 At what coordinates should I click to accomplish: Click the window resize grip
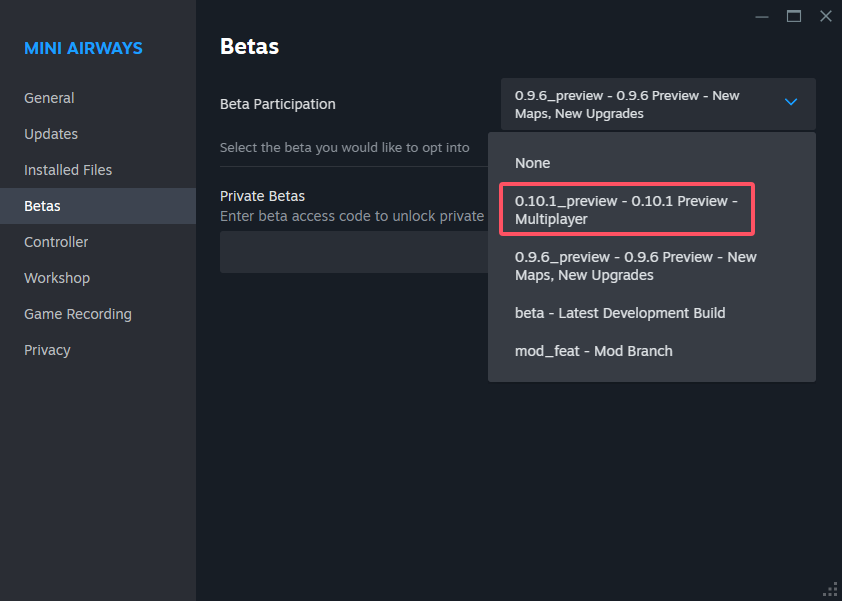830,589
